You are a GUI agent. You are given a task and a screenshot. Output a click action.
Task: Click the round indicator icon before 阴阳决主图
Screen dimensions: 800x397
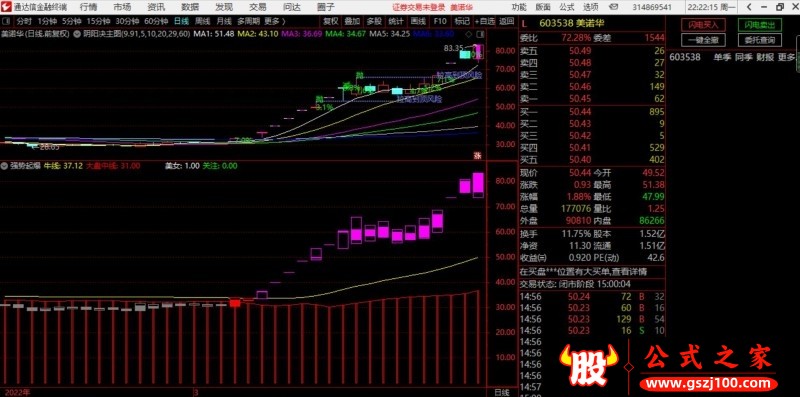pos(77,34)
